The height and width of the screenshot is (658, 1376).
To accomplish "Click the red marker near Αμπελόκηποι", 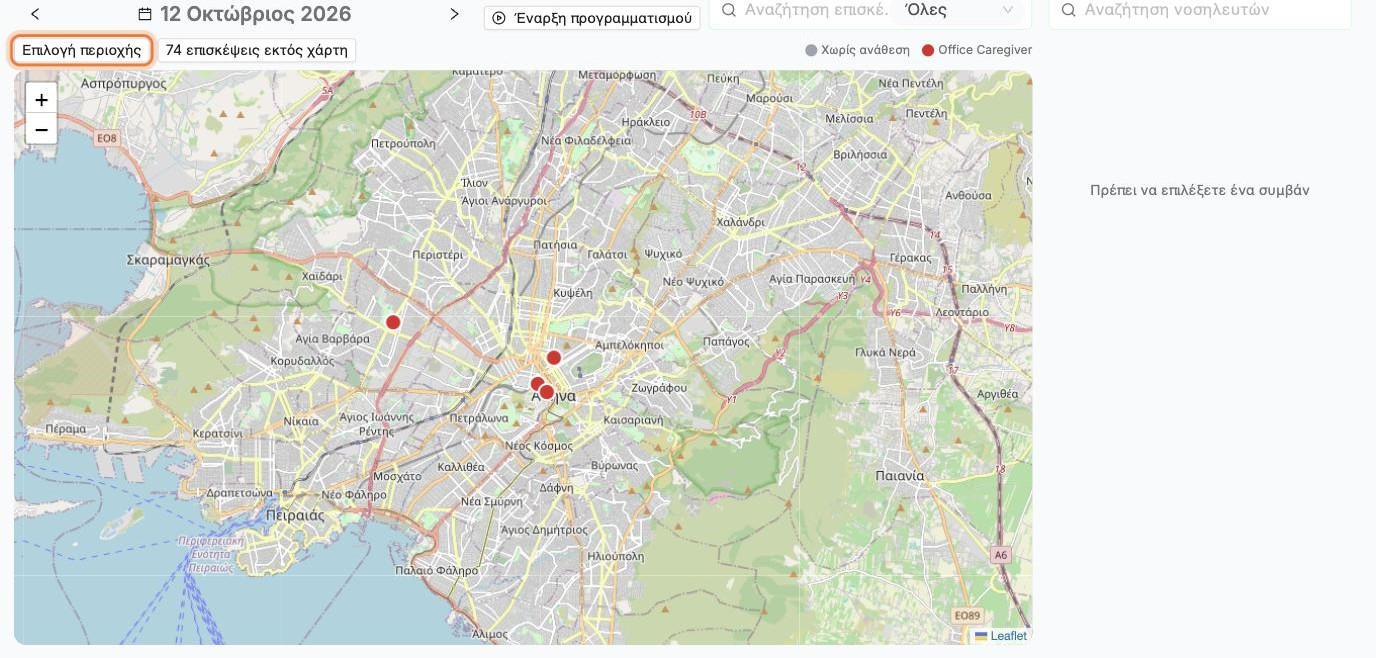I will click(554, 357).
